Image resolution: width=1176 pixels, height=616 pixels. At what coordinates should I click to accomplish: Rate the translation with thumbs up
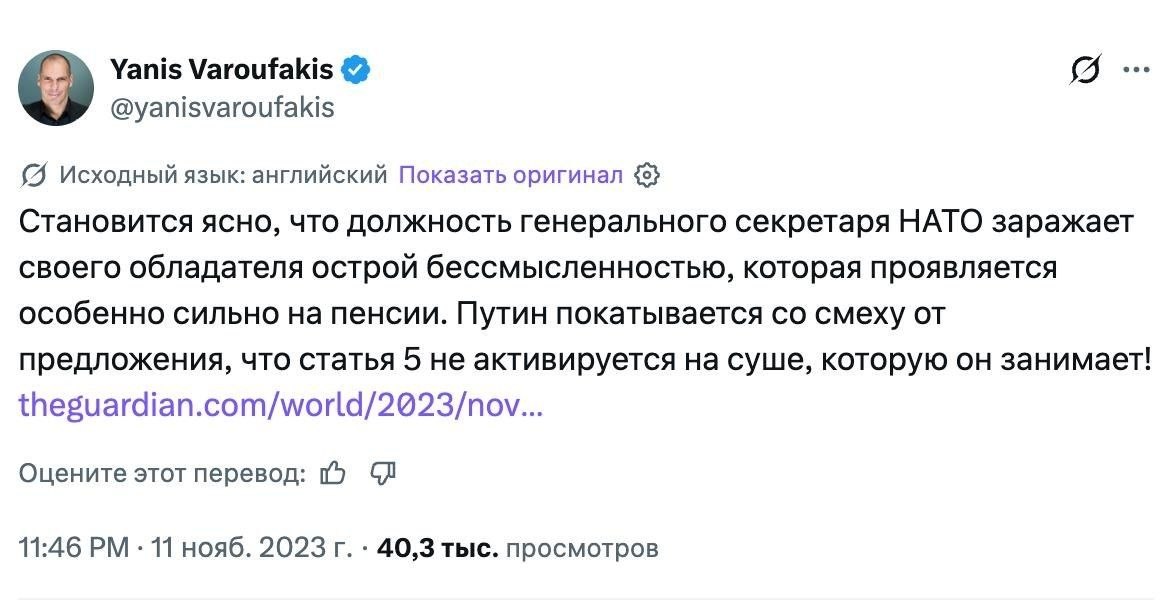pyautogui.click(x=333, y=473)
